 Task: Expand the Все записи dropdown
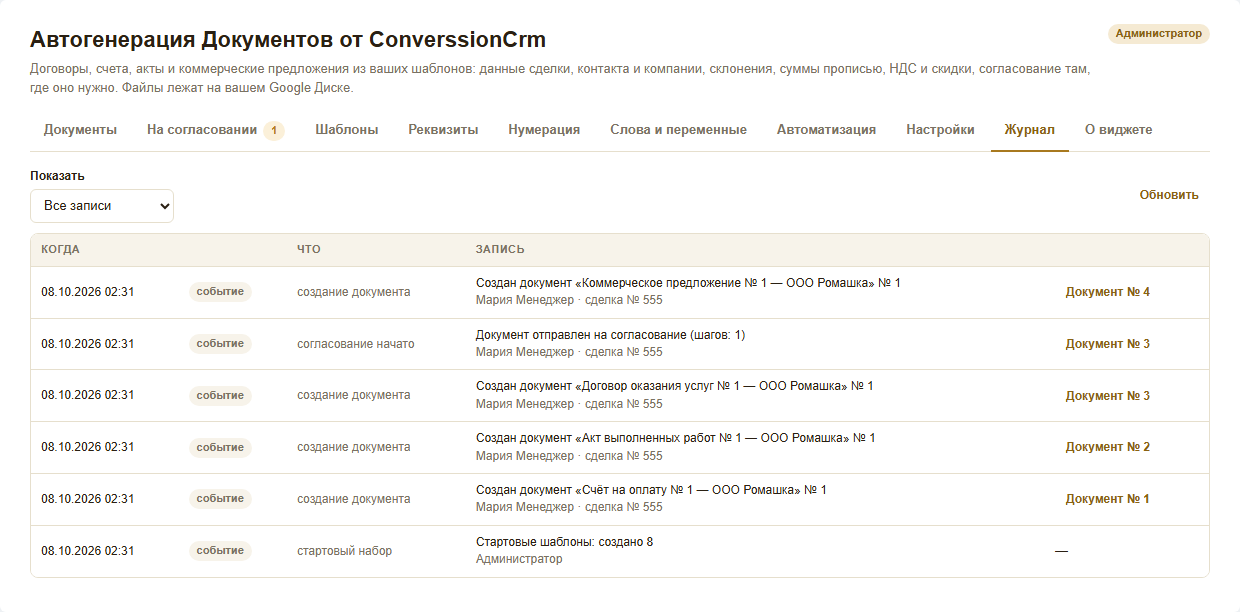click(x=102, y=206)
